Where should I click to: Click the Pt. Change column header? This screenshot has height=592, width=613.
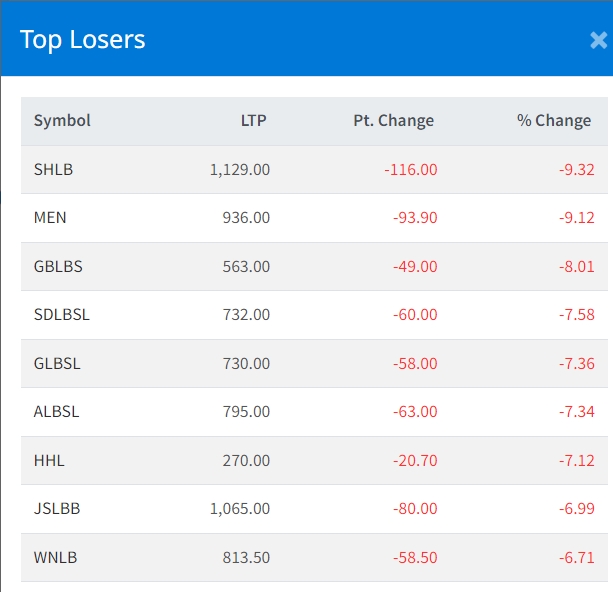[393, 121]
